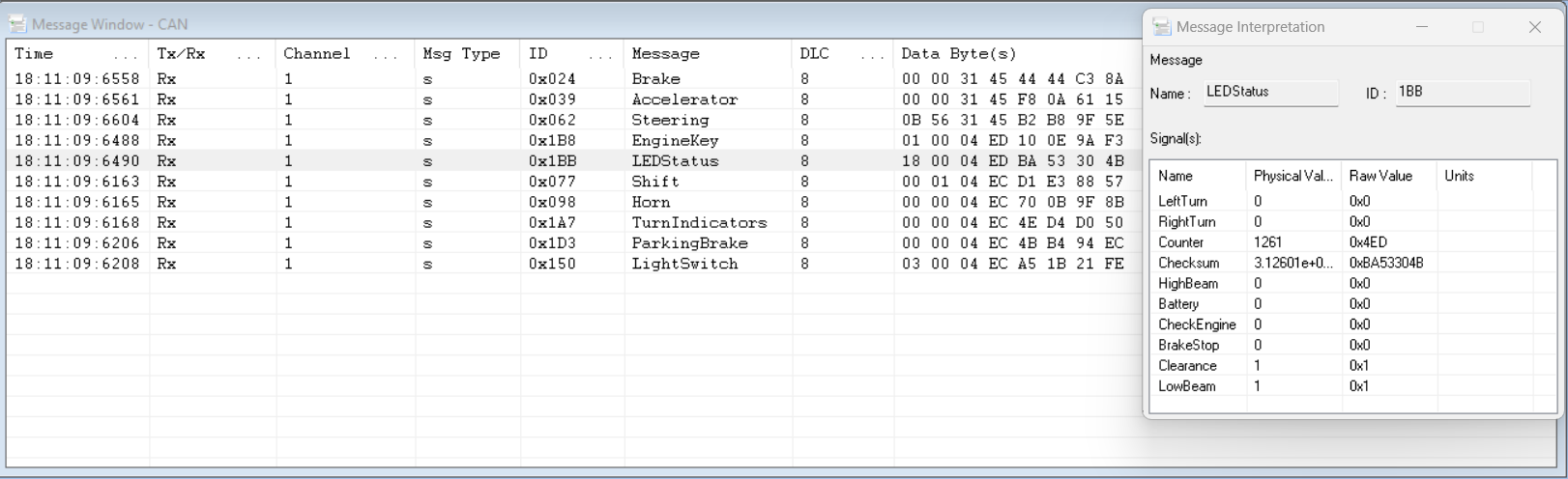Click the Tx/Rx column header
1568x479 pixels.
[182, 54]
